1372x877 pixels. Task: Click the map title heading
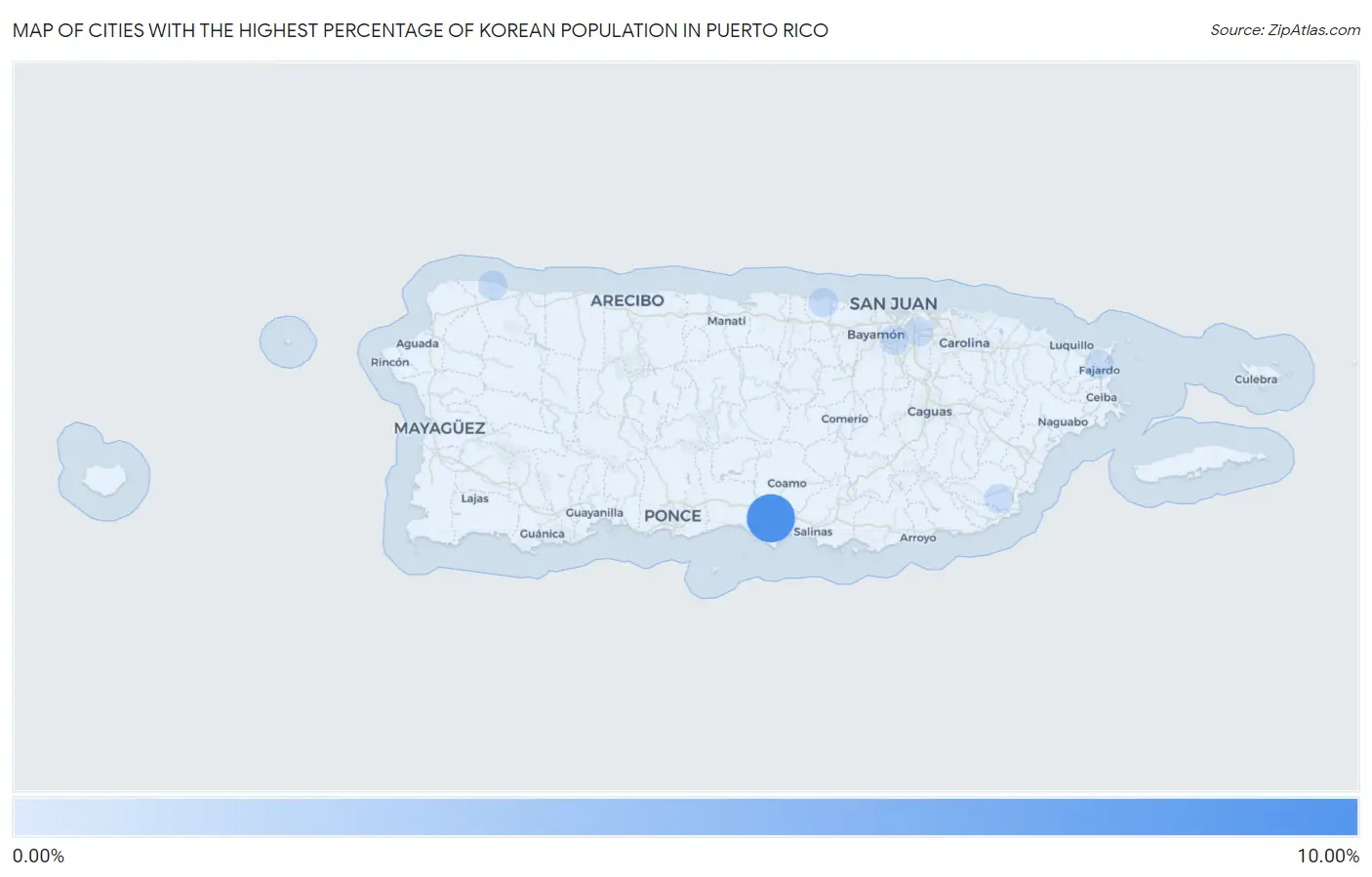point(421,30)
